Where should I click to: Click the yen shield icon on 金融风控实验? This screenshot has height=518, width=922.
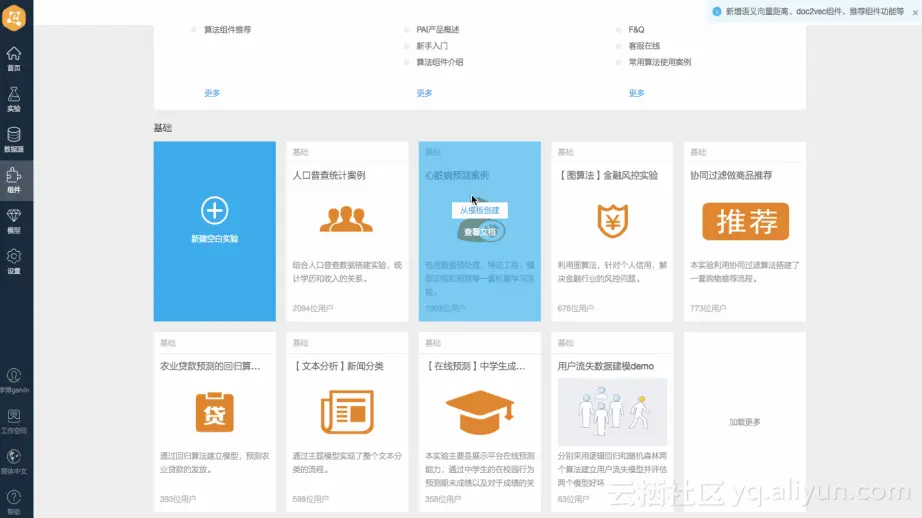click(612, 221)
